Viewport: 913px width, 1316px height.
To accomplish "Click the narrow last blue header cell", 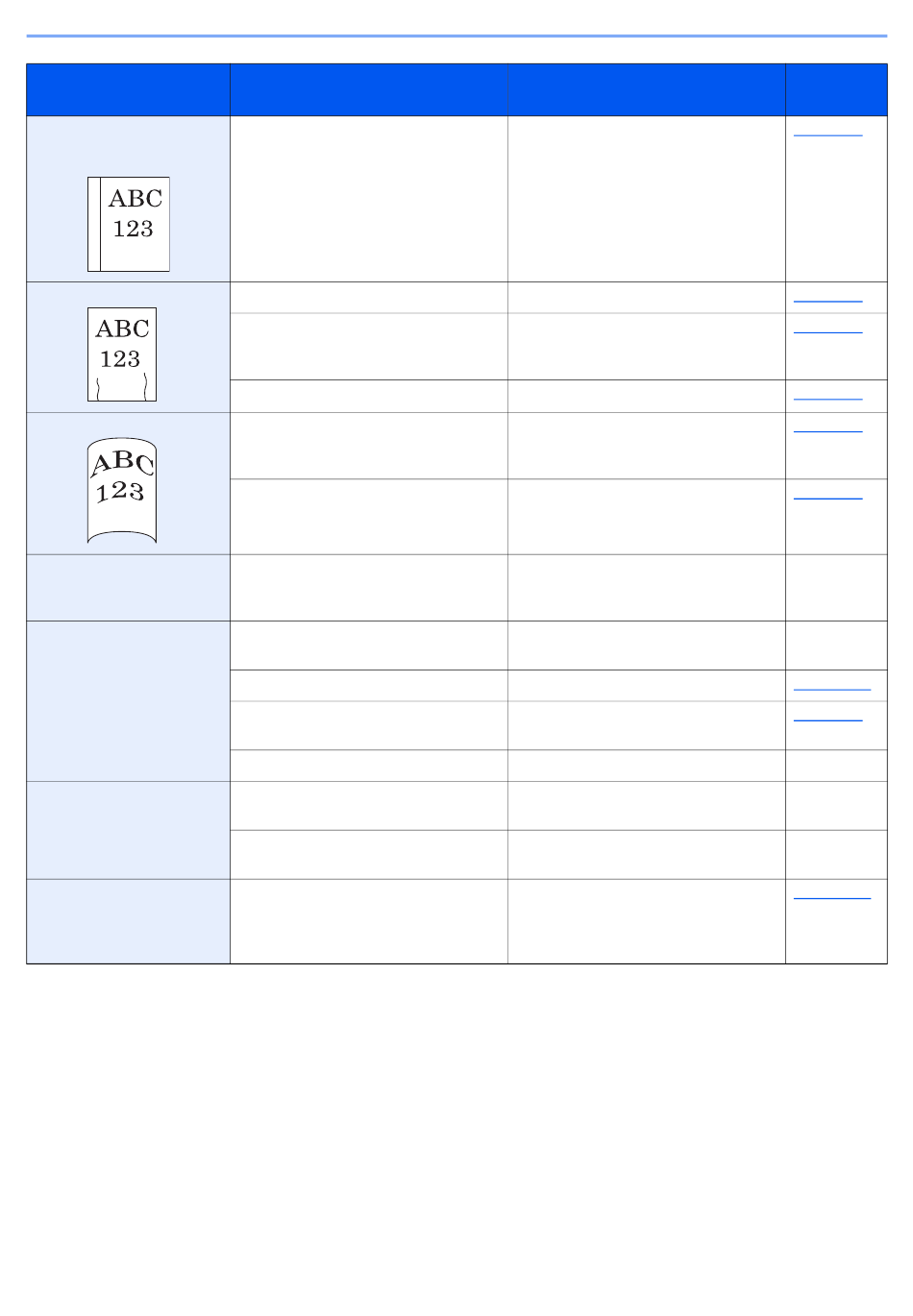I will click(x=836, y=90).
